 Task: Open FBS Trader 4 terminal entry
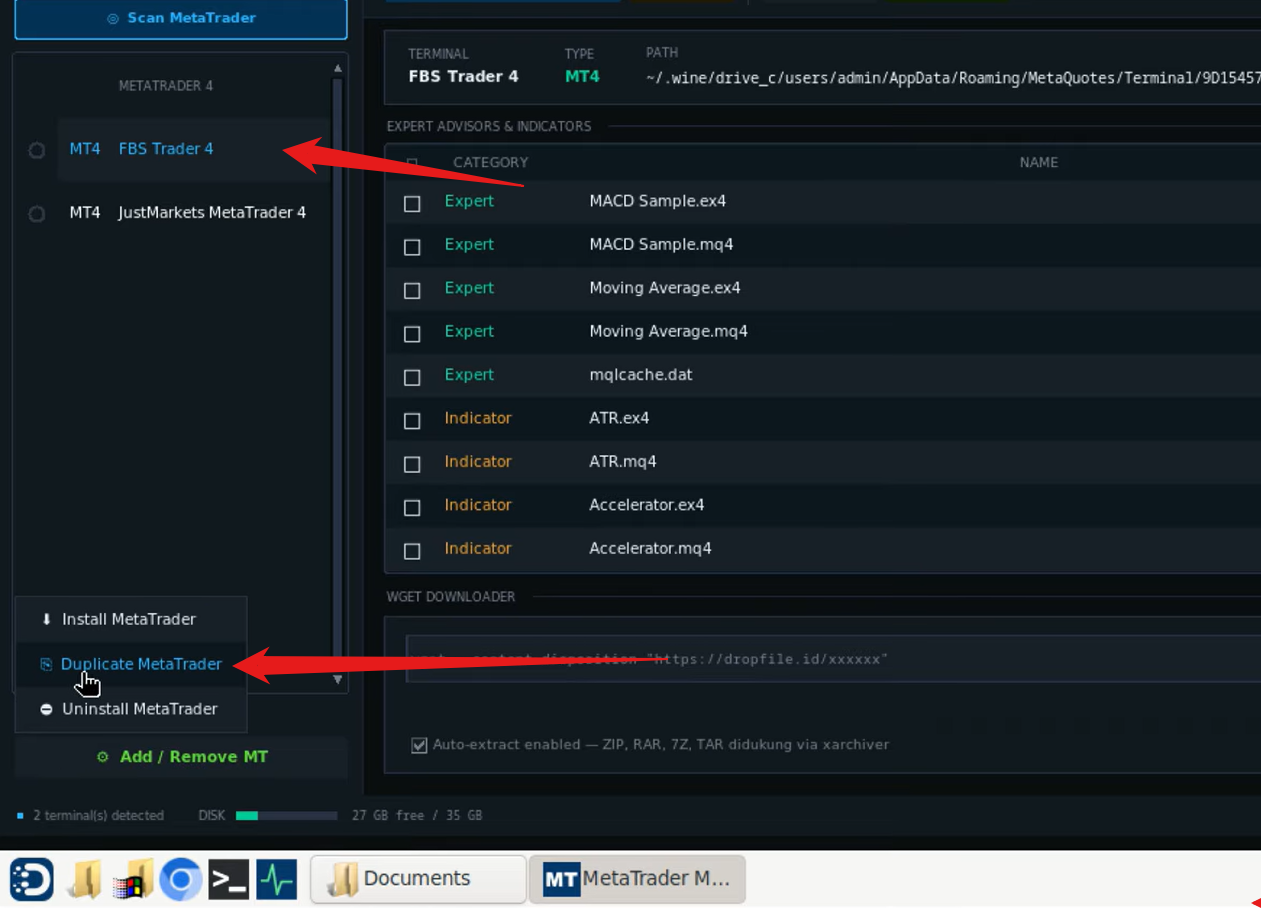(193, 149)
